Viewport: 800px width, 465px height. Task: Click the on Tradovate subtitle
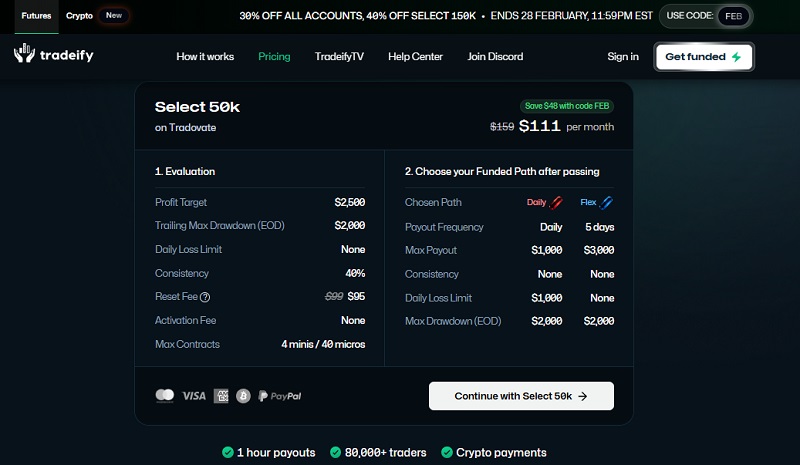click(185, 128)
